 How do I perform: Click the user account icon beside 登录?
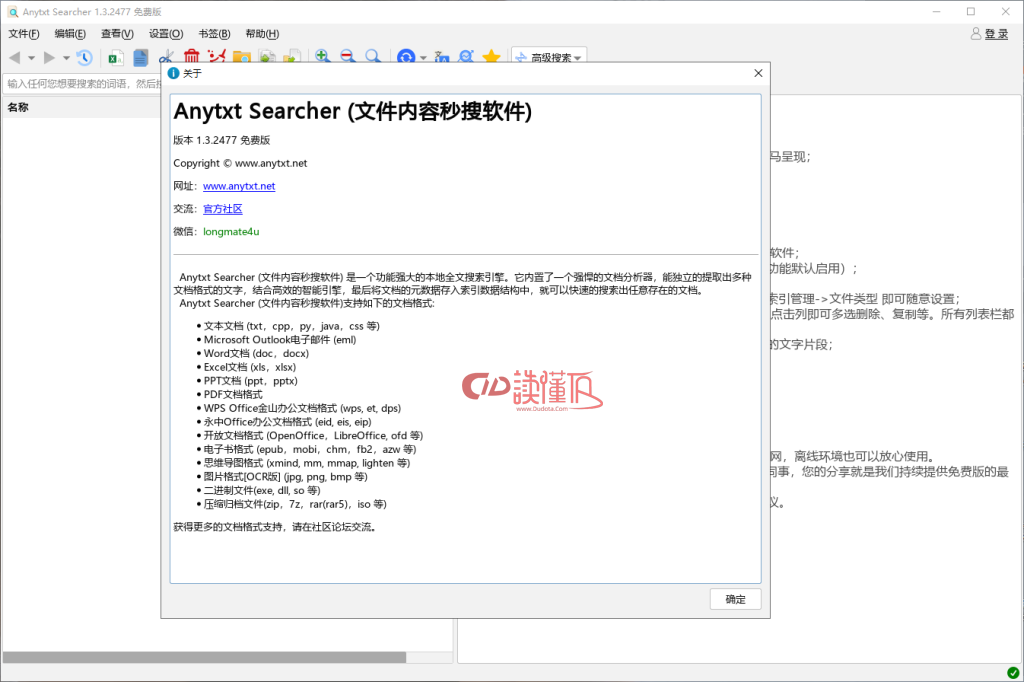(x=976, y=33)
